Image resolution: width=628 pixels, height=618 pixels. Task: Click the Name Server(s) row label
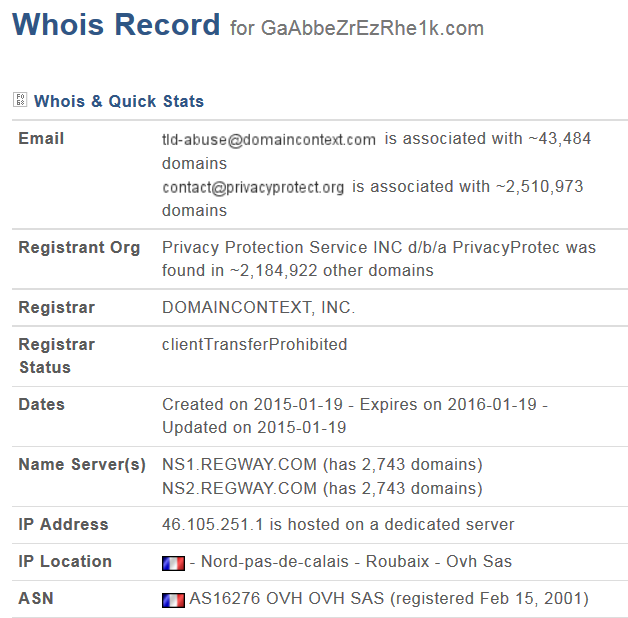coord(82,465)
